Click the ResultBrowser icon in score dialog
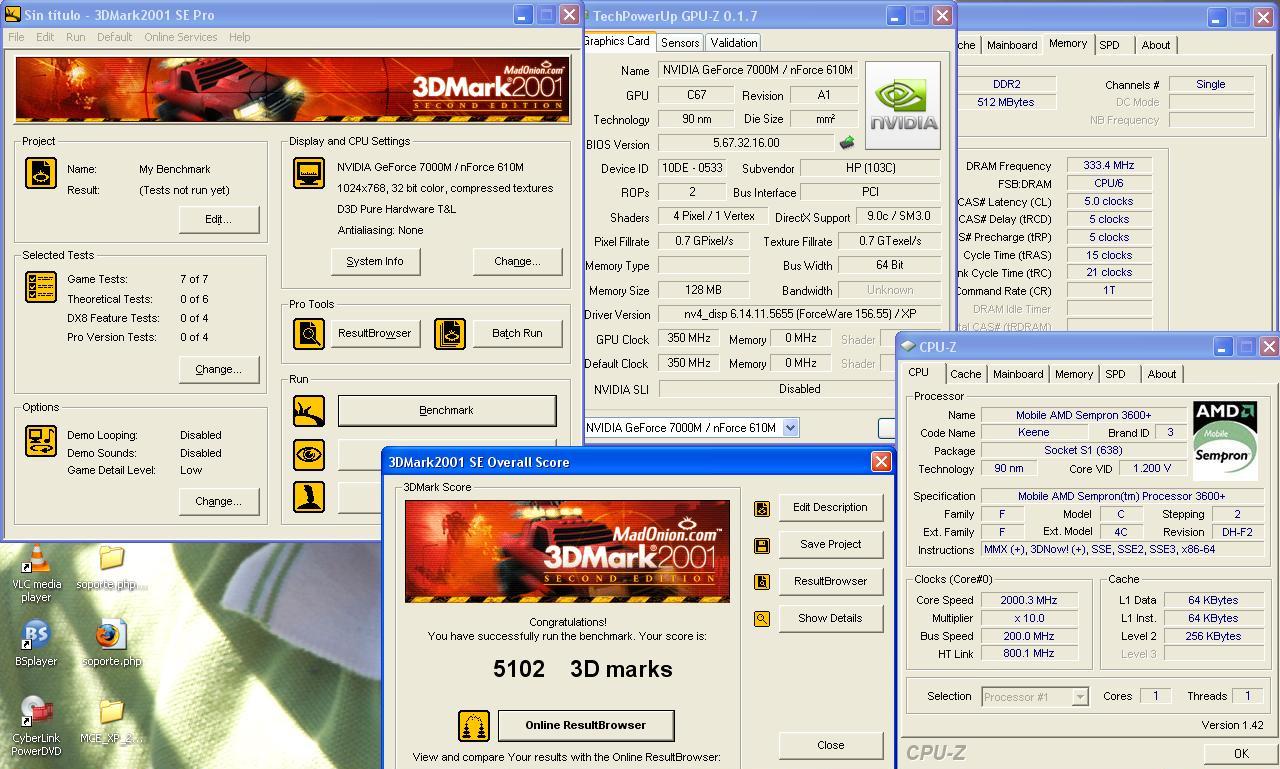 [762, 582]
